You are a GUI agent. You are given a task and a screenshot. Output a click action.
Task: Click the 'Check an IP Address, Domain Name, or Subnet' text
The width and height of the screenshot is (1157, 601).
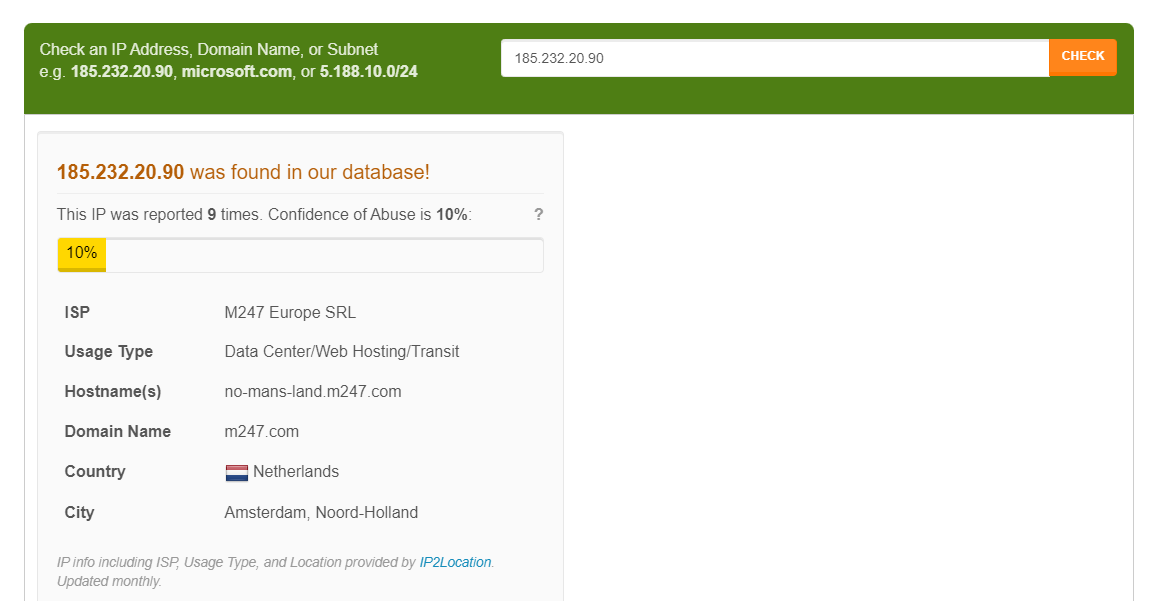pyautogui.click(x=209, y=49)
